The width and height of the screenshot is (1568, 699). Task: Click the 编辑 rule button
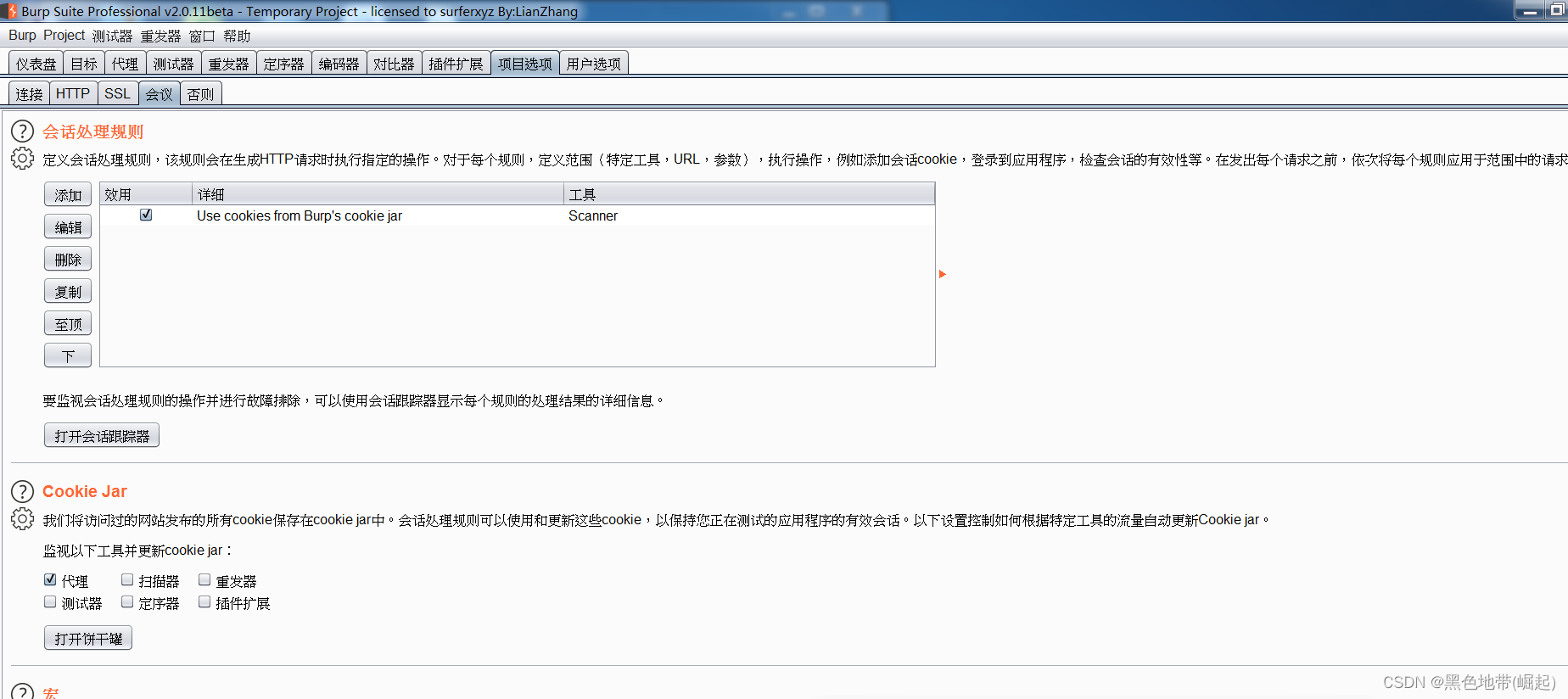coord(68,227)
